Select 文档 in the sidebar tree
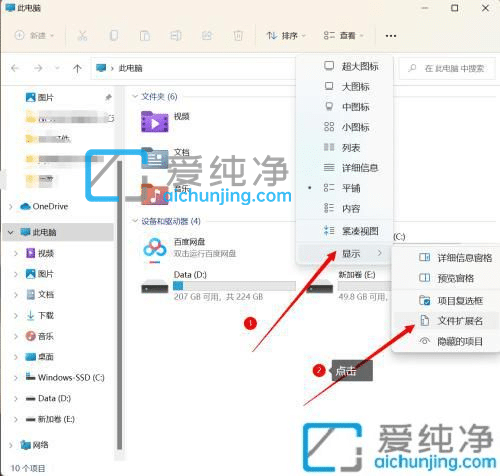This screenshot has width=500, height=476. [40, 295]
